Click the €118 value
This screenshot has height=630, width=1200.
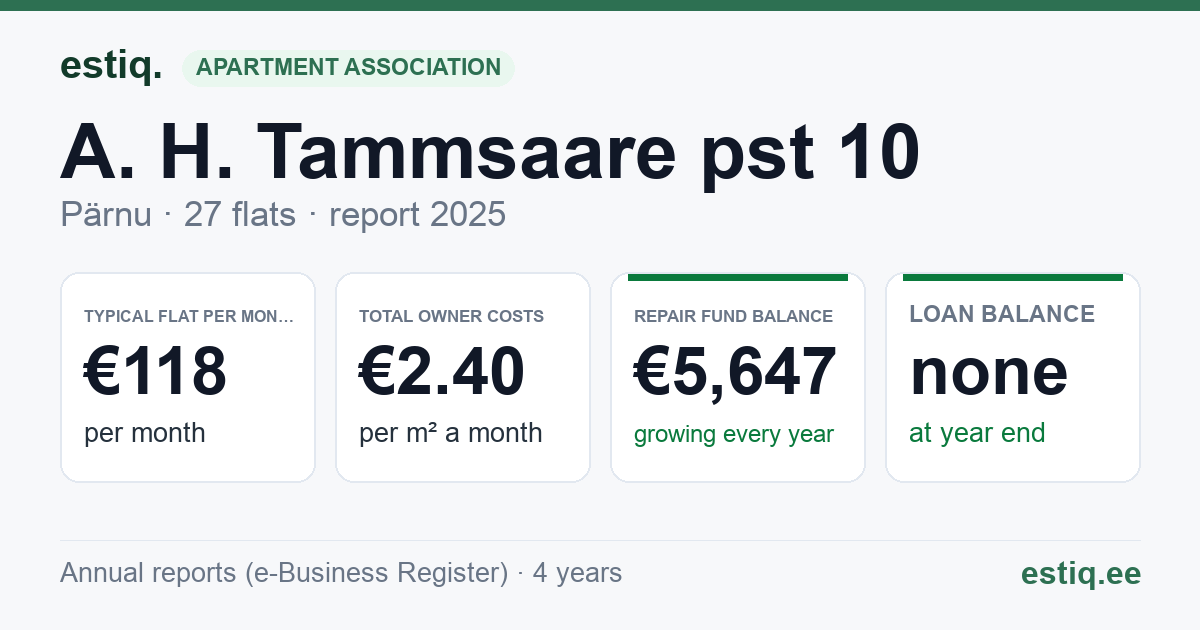pos(155,371)
